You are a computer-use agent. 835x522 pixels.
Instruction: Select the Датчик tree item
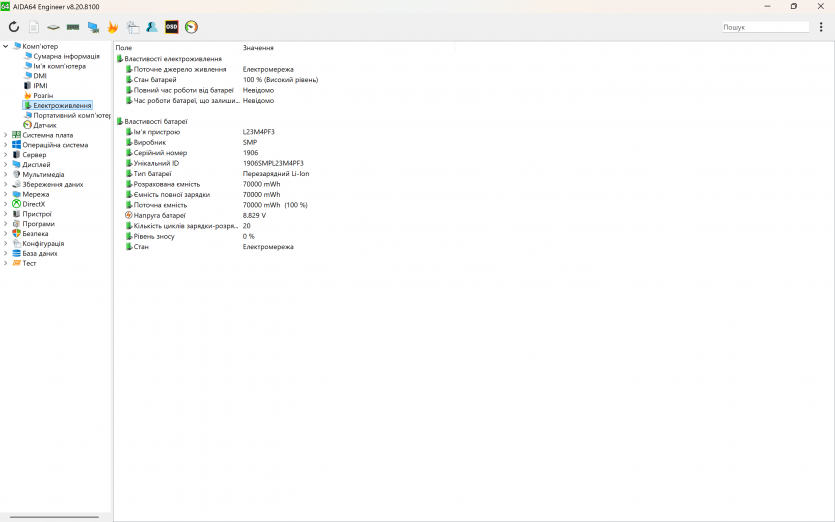44,125
